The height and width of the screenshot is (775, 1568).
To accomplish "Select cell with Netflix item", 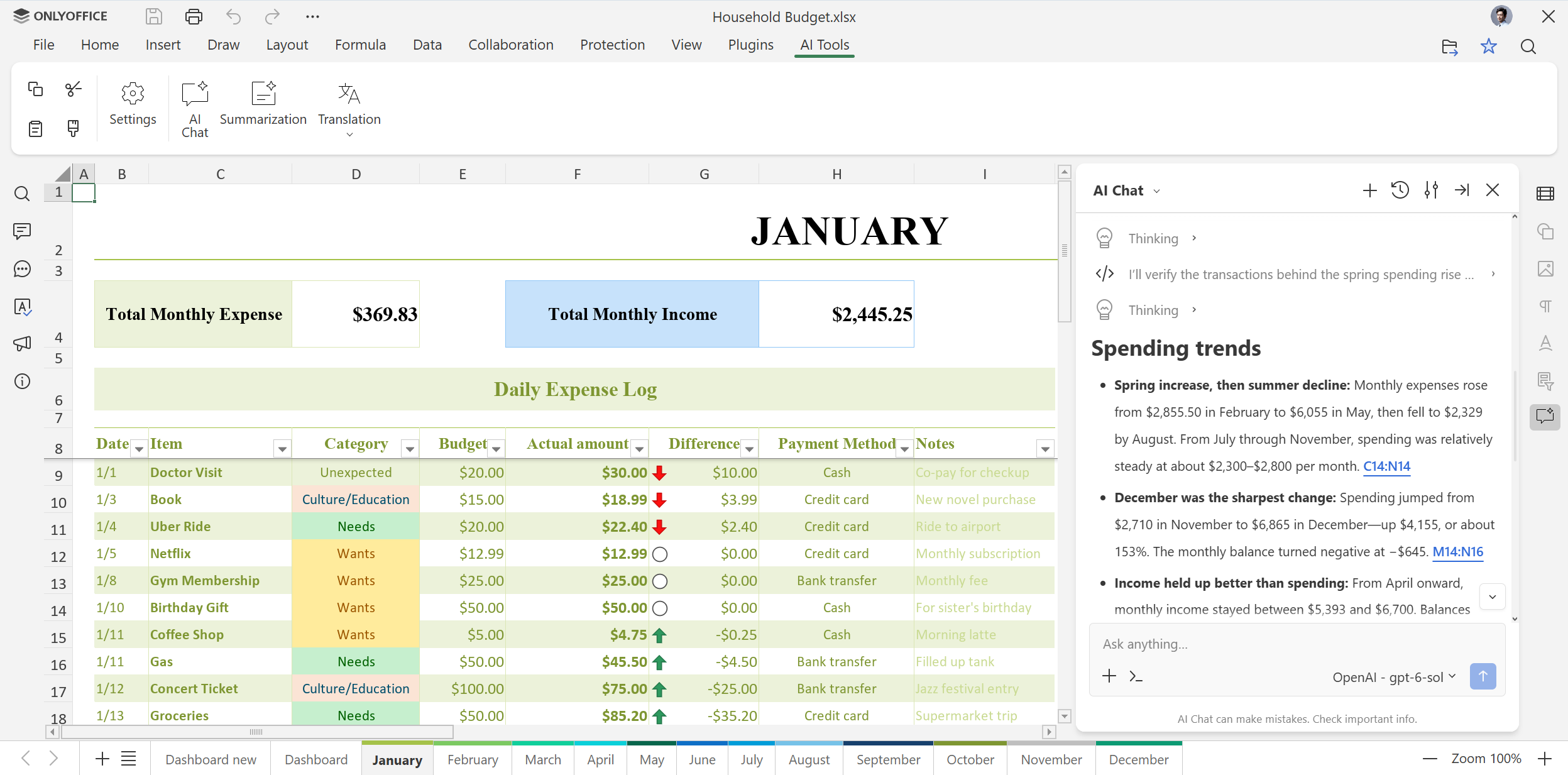I will [220, 554].
